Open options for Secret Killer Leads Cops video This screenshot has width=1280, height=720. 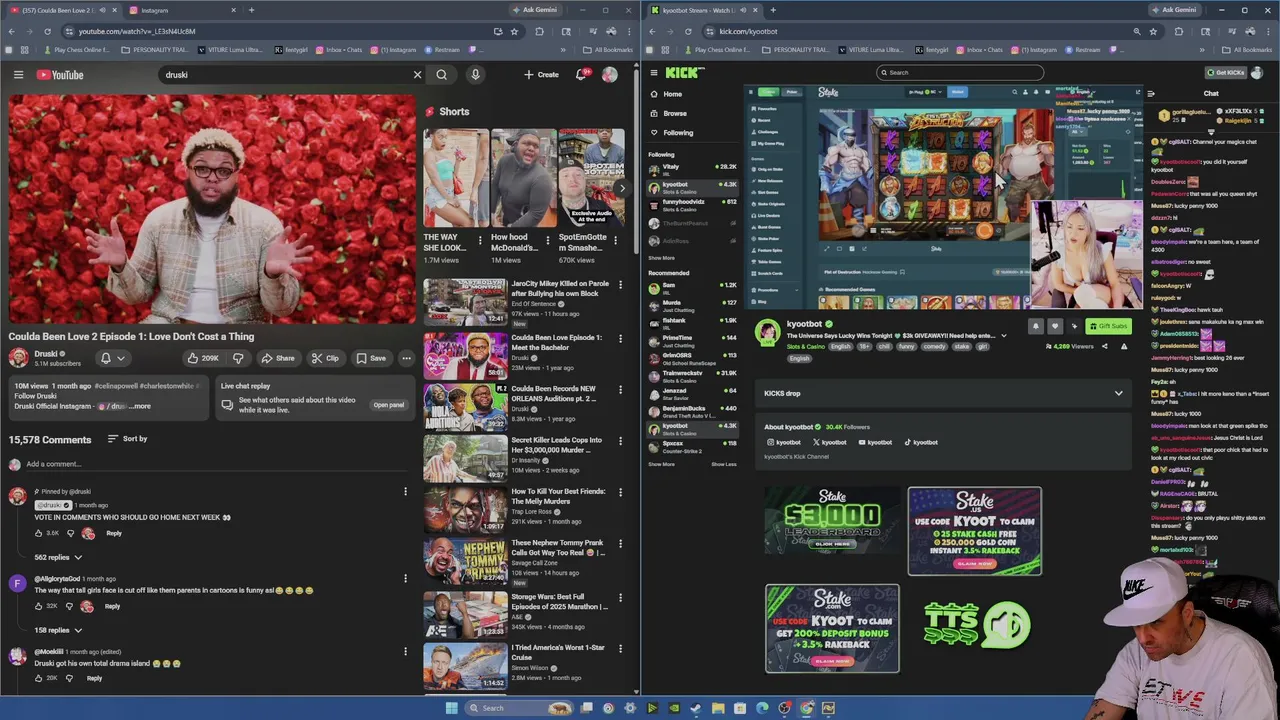(x=620, y=441)
